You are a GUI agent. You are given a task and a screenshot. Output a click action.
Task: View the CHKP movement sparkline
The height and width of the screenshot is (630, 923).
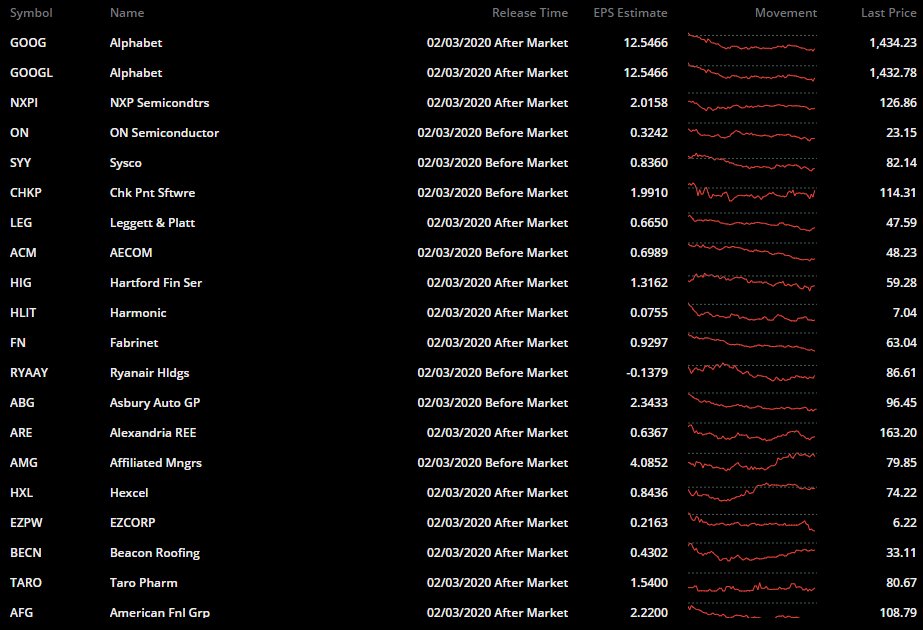(752, 193)
